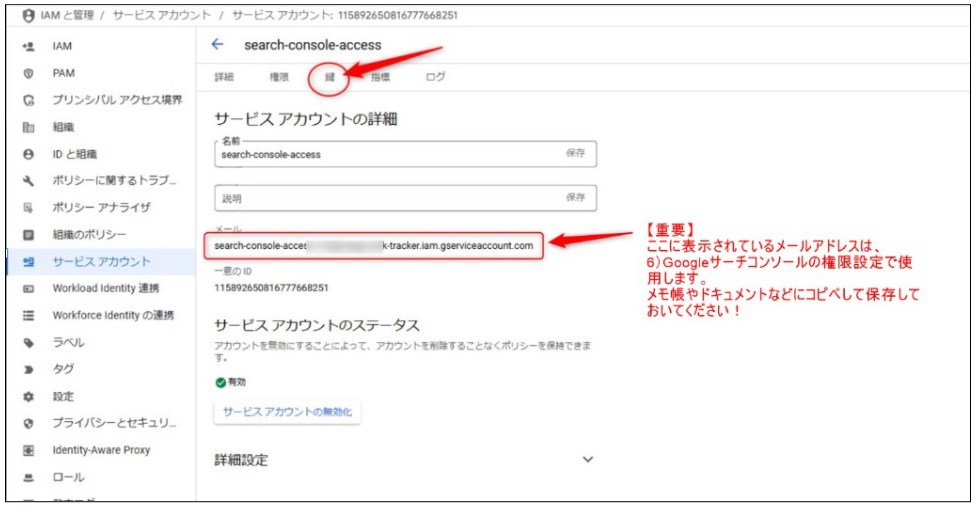Screen dimensions: 977x509
Task: Click the service account email address
Action: point(374,245)
